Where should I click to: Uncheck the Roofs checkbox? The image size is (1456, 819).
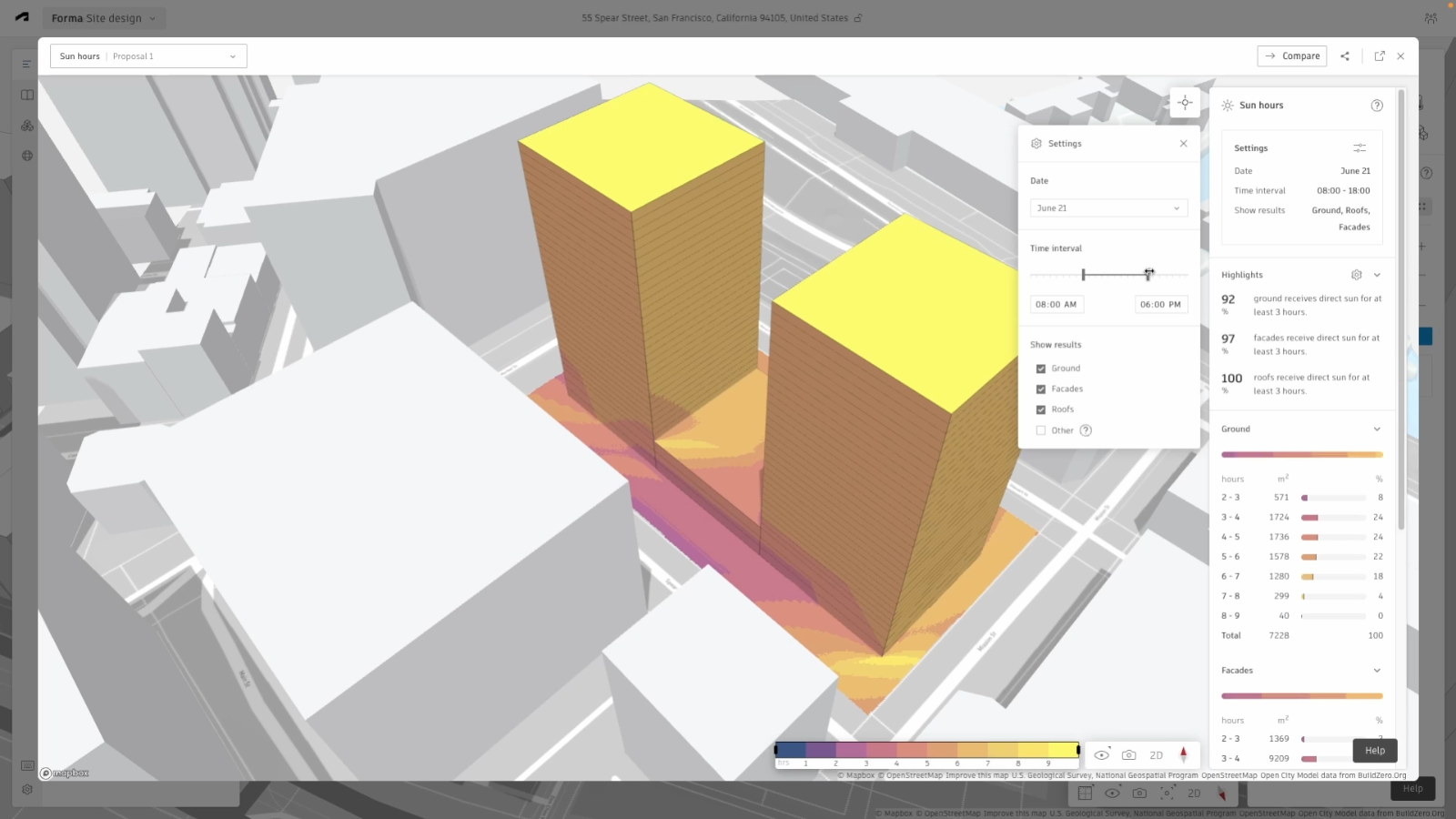[x=1041, y=409]
